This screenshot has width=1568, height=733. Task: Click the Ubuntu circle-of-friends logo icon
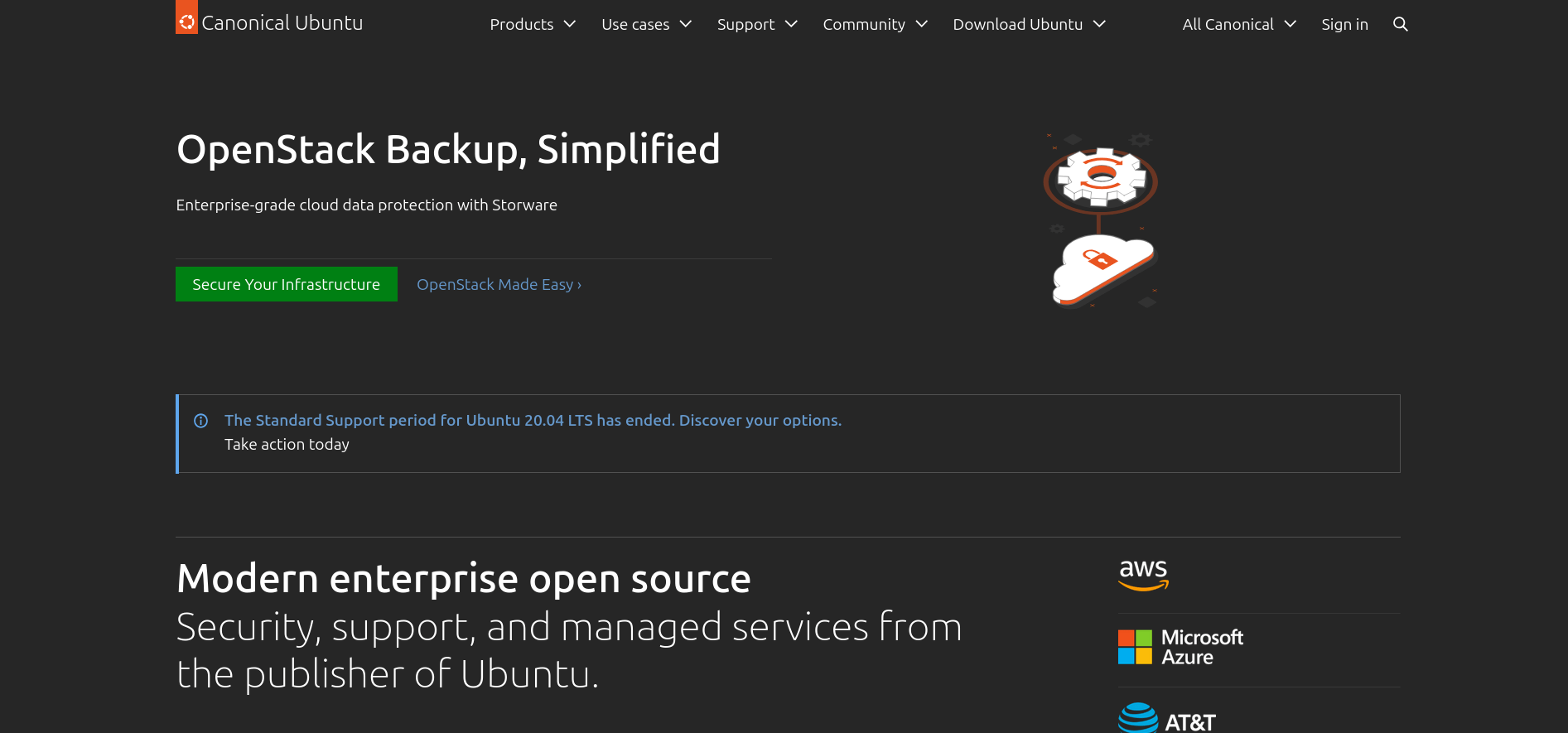coord(186,22)
